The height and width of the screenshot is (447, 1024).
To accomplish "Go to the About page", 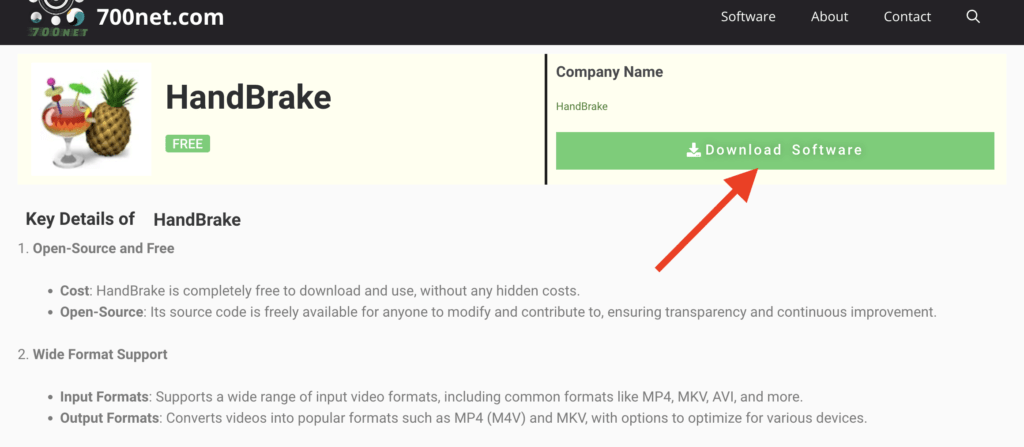I will pos(829,17).
